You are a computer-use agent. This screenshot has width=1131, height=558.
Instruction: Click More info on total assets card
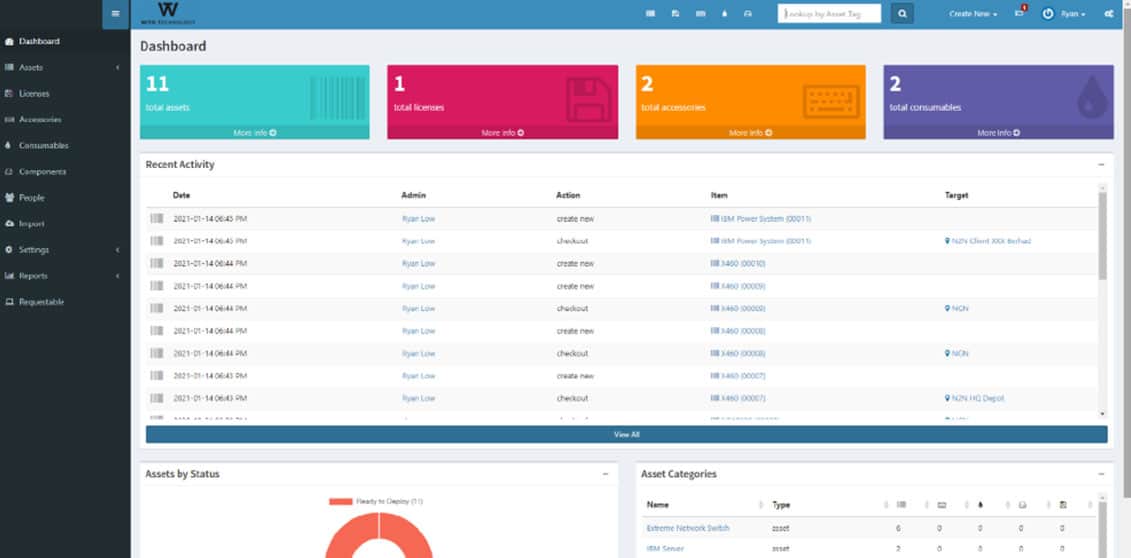click(x=255, y=133)
